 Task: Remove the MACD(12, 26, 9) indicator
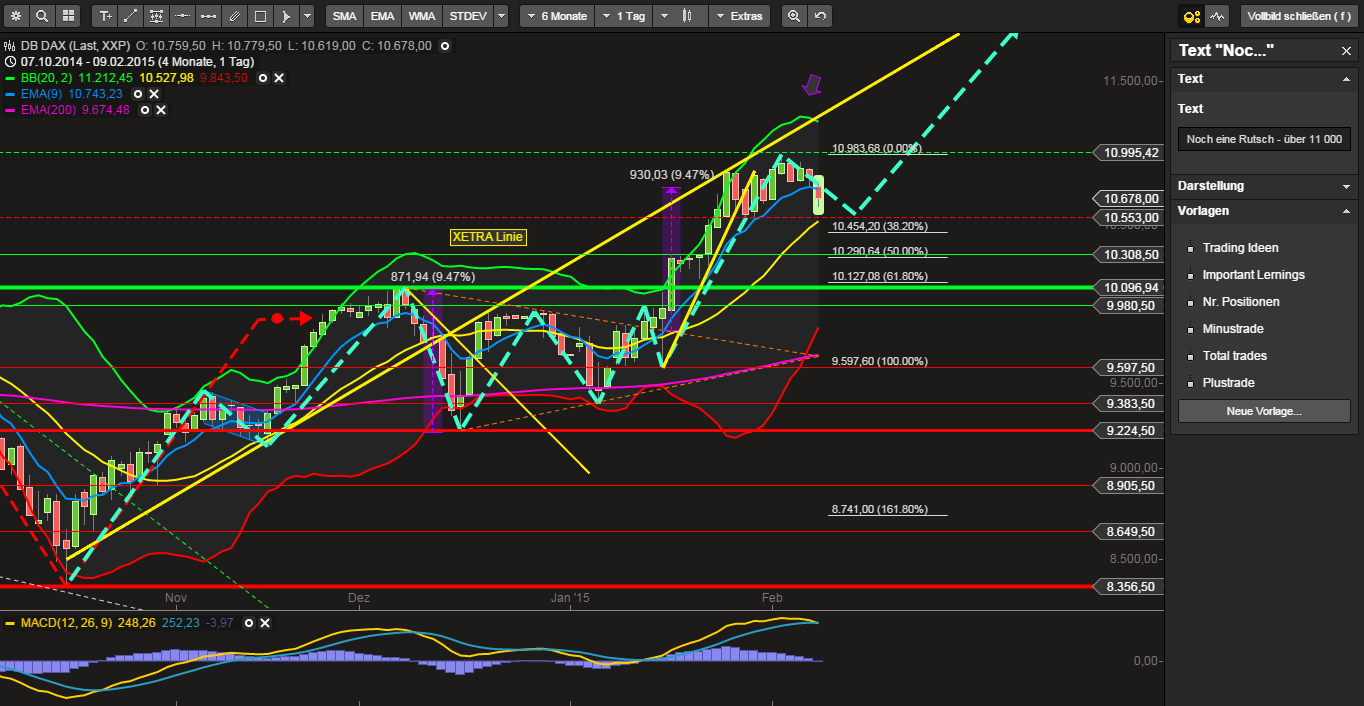[265, 623]
